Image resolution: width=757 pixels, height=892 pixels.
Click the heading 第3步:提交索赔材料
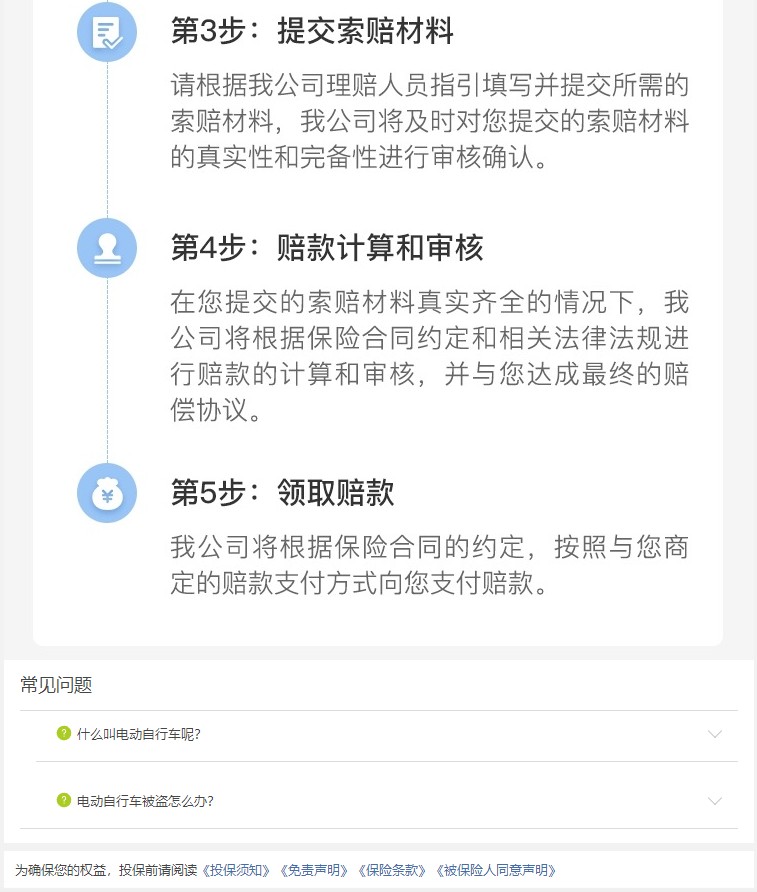pyautogui.click(x=312, y=31)
